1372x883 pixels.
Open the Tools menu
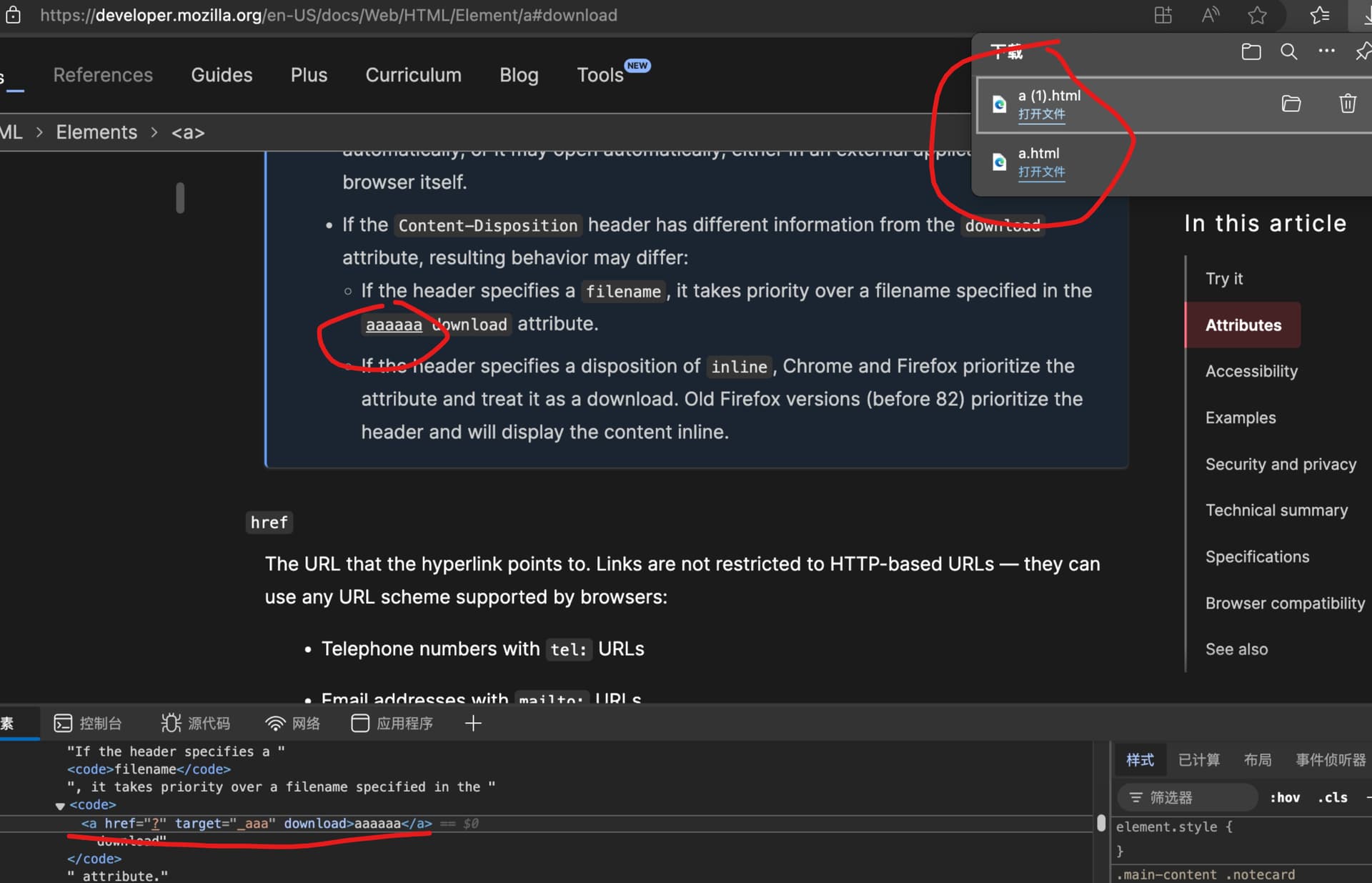(x=600, y=75)
